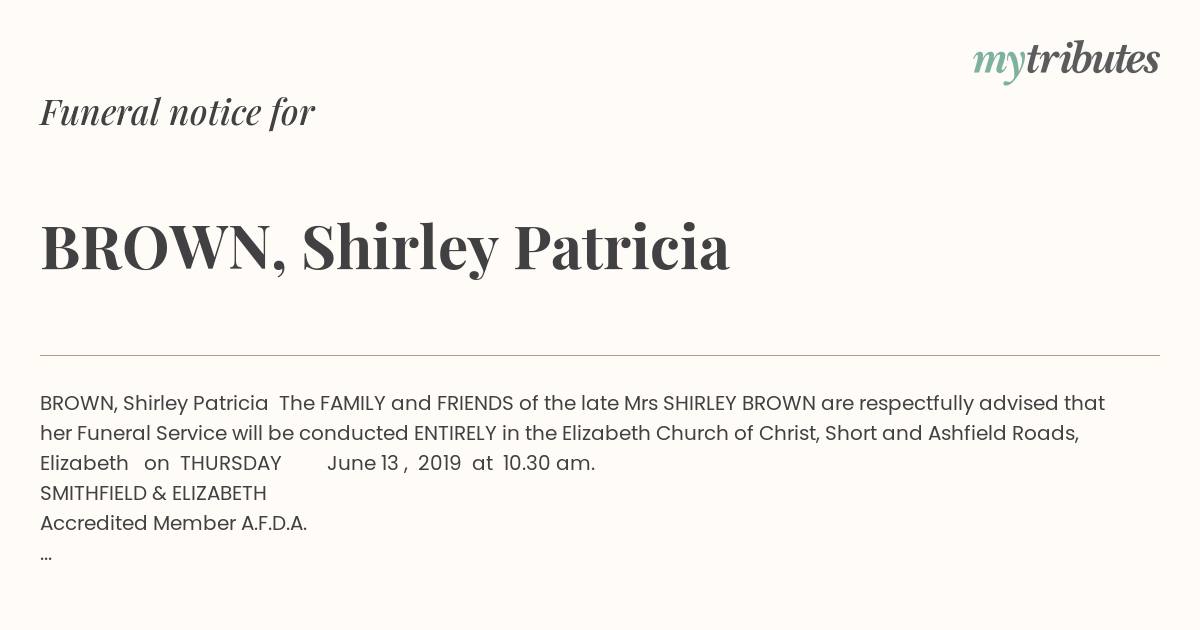Click the 'THURSDAY' word in notice
The height and width of the screenshot is (630, 1200).
pyautogui.click(x=231, y=463)
